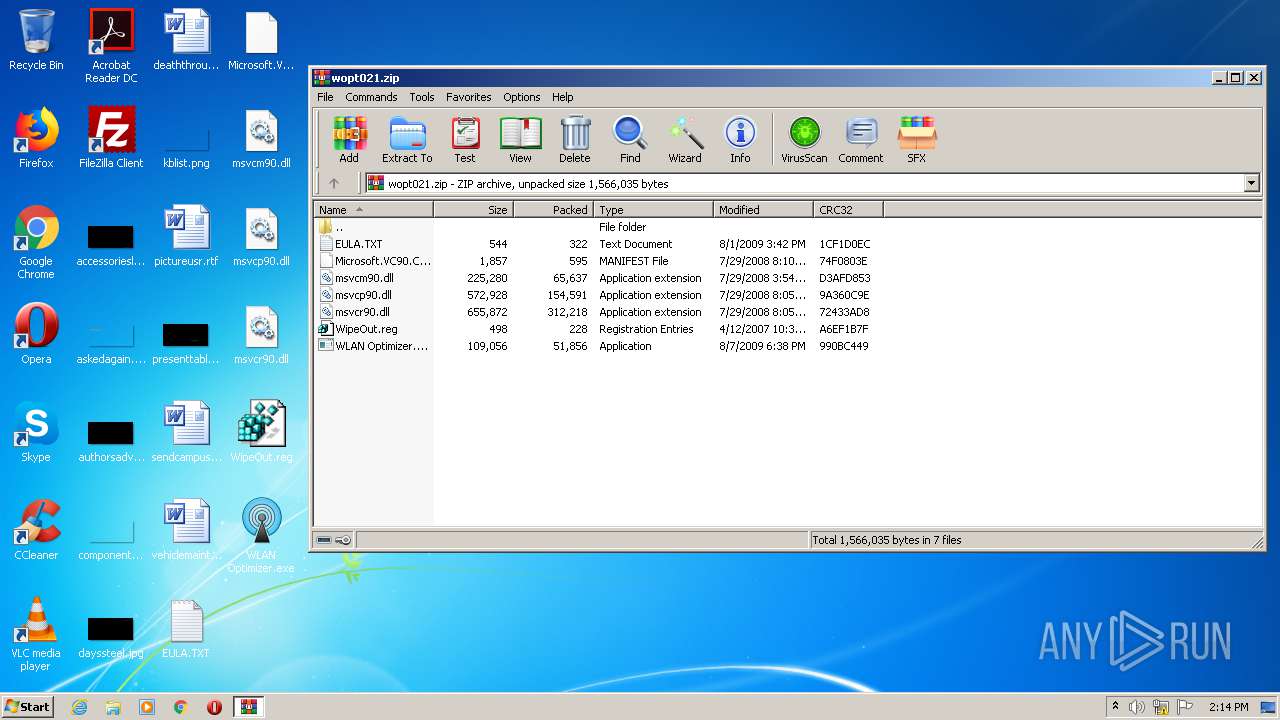Open the Windows Start menu
1280x720 pixels.
point(28,706)
